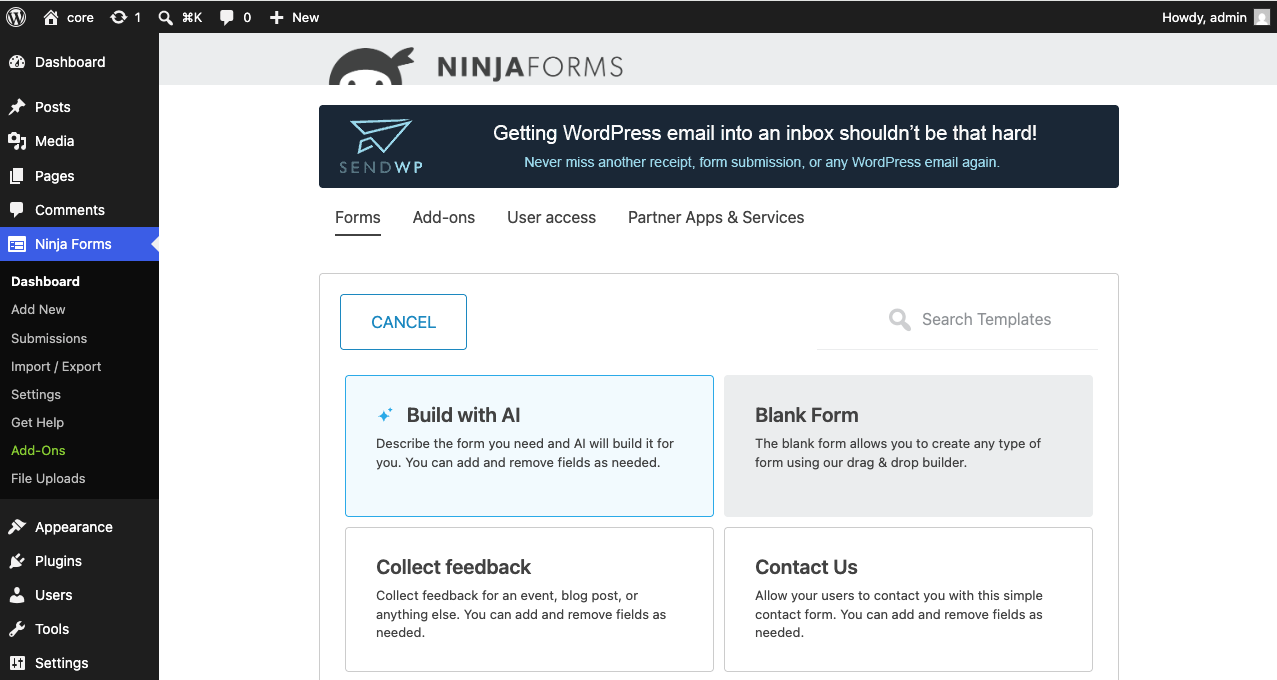Image resolution: width=1277 pixels, height=680 pixels.
Task: Click the Howdy, admin account link
Action: tap(1204, 17)
